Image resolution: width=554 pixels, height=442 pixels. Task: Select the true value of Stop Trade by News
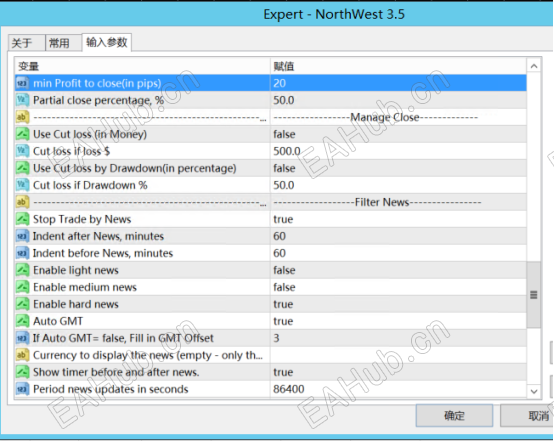point(283,219)
